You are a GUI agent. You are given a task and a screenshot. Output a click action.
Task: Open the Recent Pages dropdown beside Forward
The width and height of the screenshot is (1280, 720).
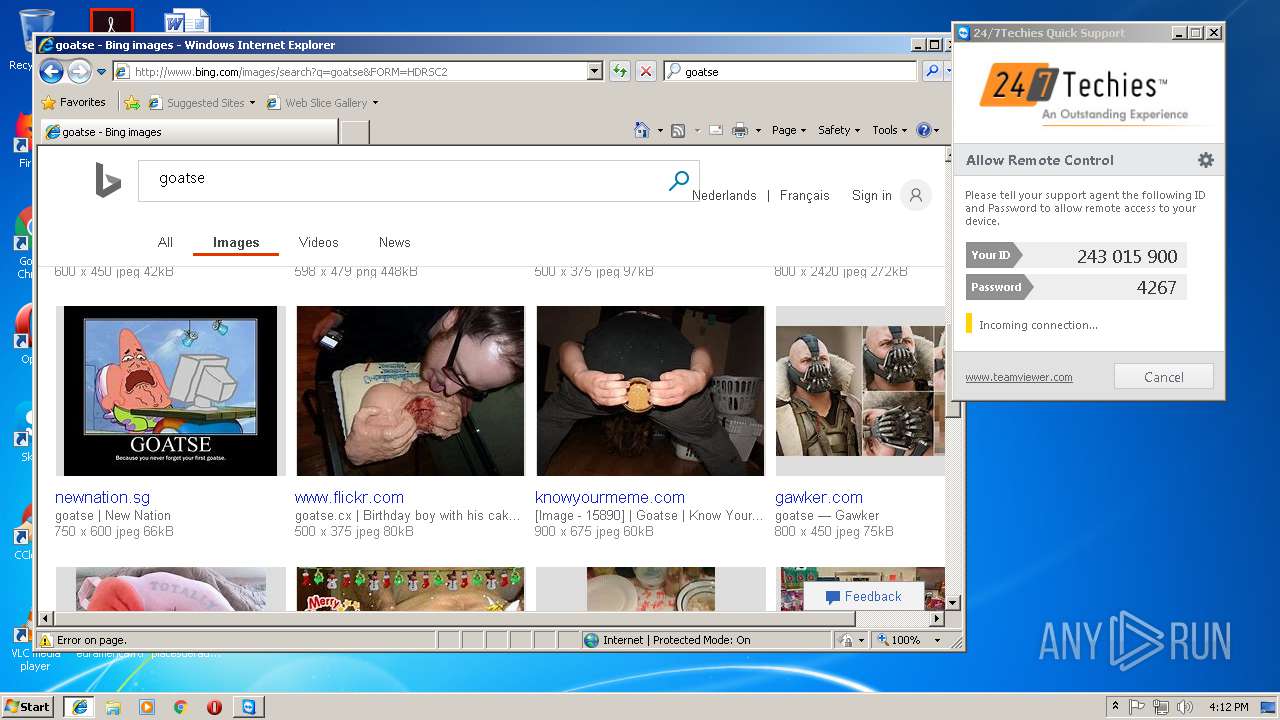click(x=101, y=72)
